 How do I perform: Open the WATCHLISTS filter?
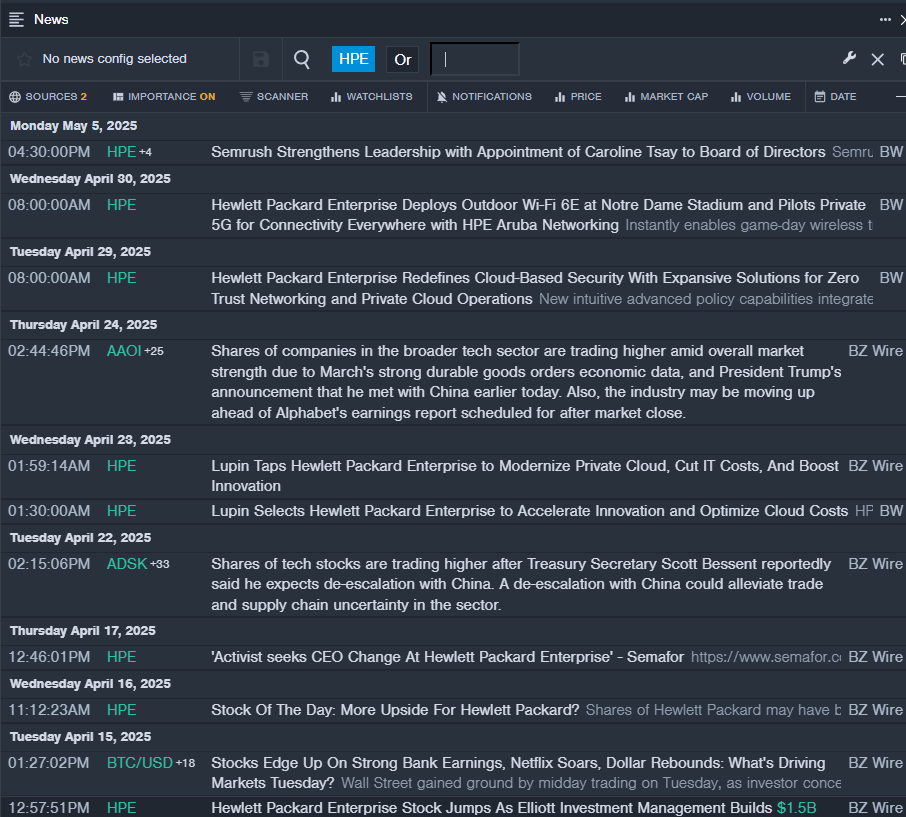coord(372,97)
